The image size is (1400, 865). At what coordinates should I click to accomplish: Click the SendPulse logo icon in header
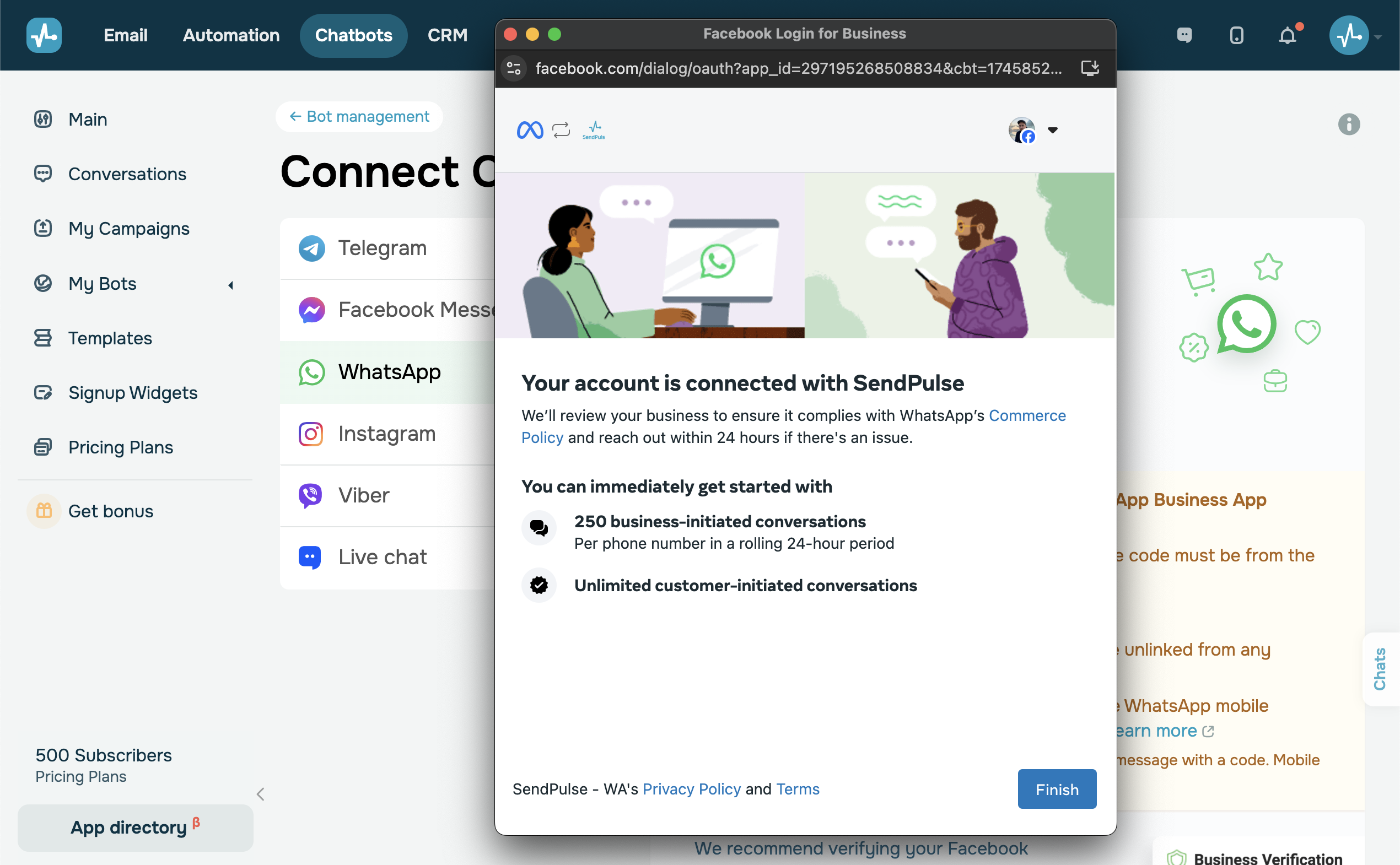click(x=44, y=35)
